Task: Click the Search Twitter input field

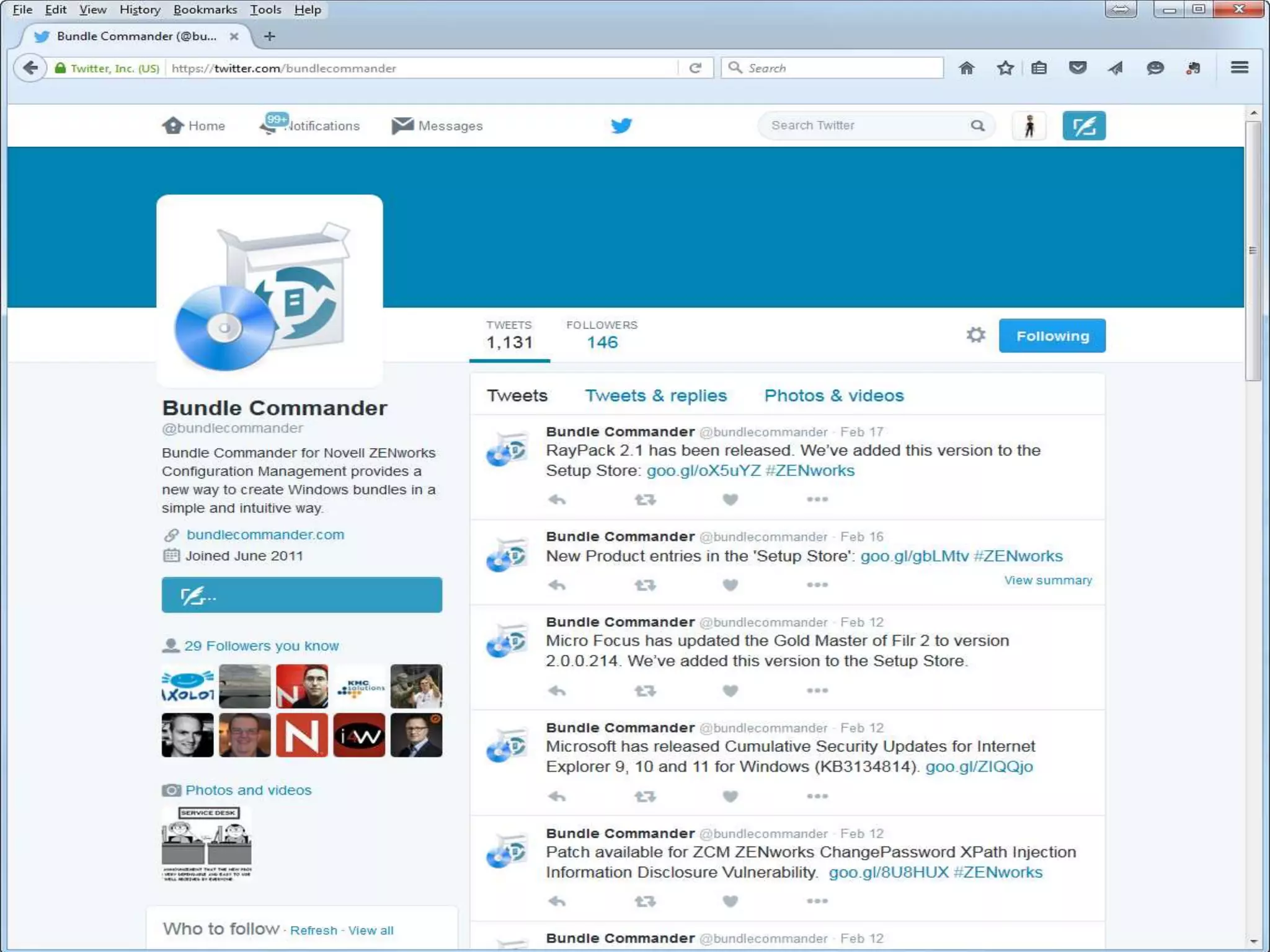Action: pos(868,126)
